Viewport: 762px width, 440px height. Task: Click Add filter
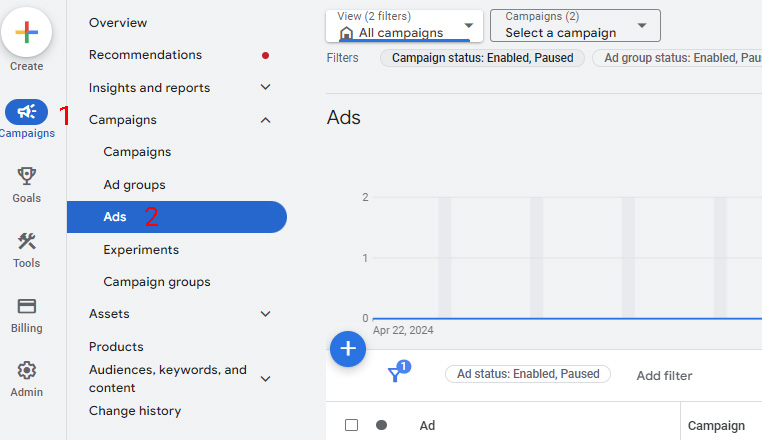click(x=664, y=375)
